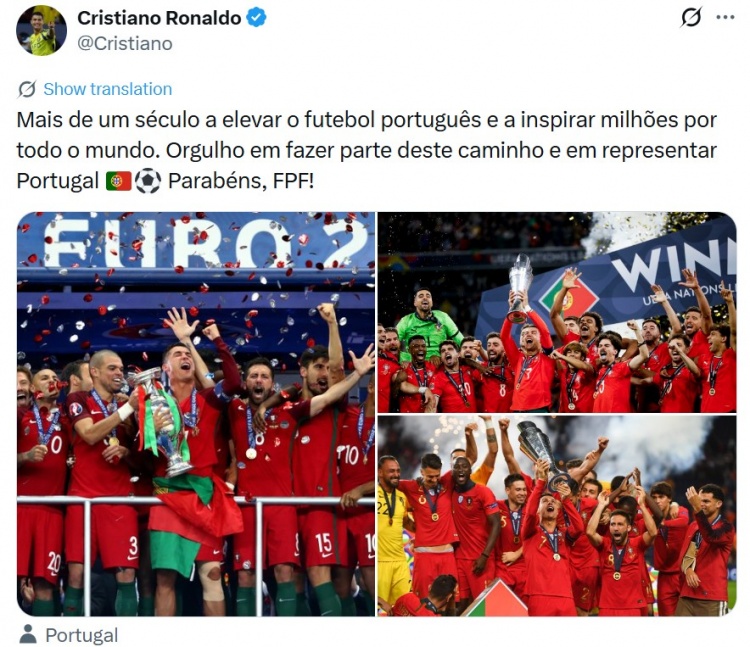Click the tweet text starting Mais de um século
The height and width of the screenshot is (647, 750).
tap(366, 150)
